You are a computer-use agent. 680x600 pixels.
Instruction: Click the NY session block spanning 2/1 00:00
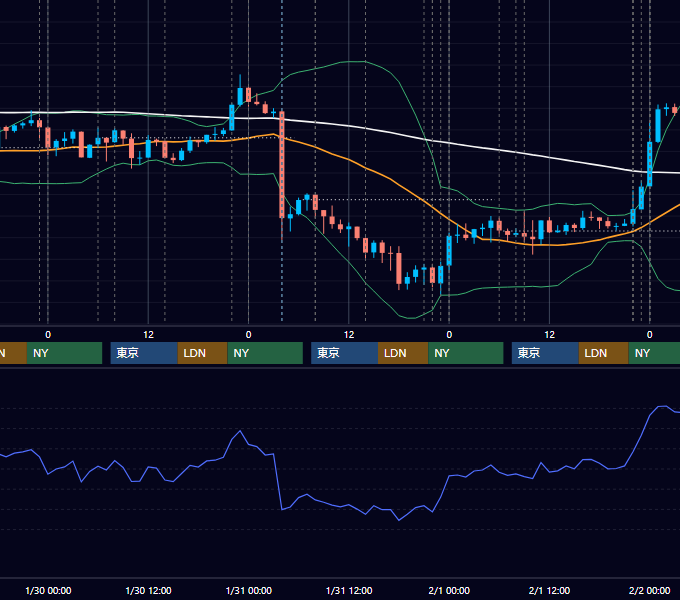[x=466, y=353]
